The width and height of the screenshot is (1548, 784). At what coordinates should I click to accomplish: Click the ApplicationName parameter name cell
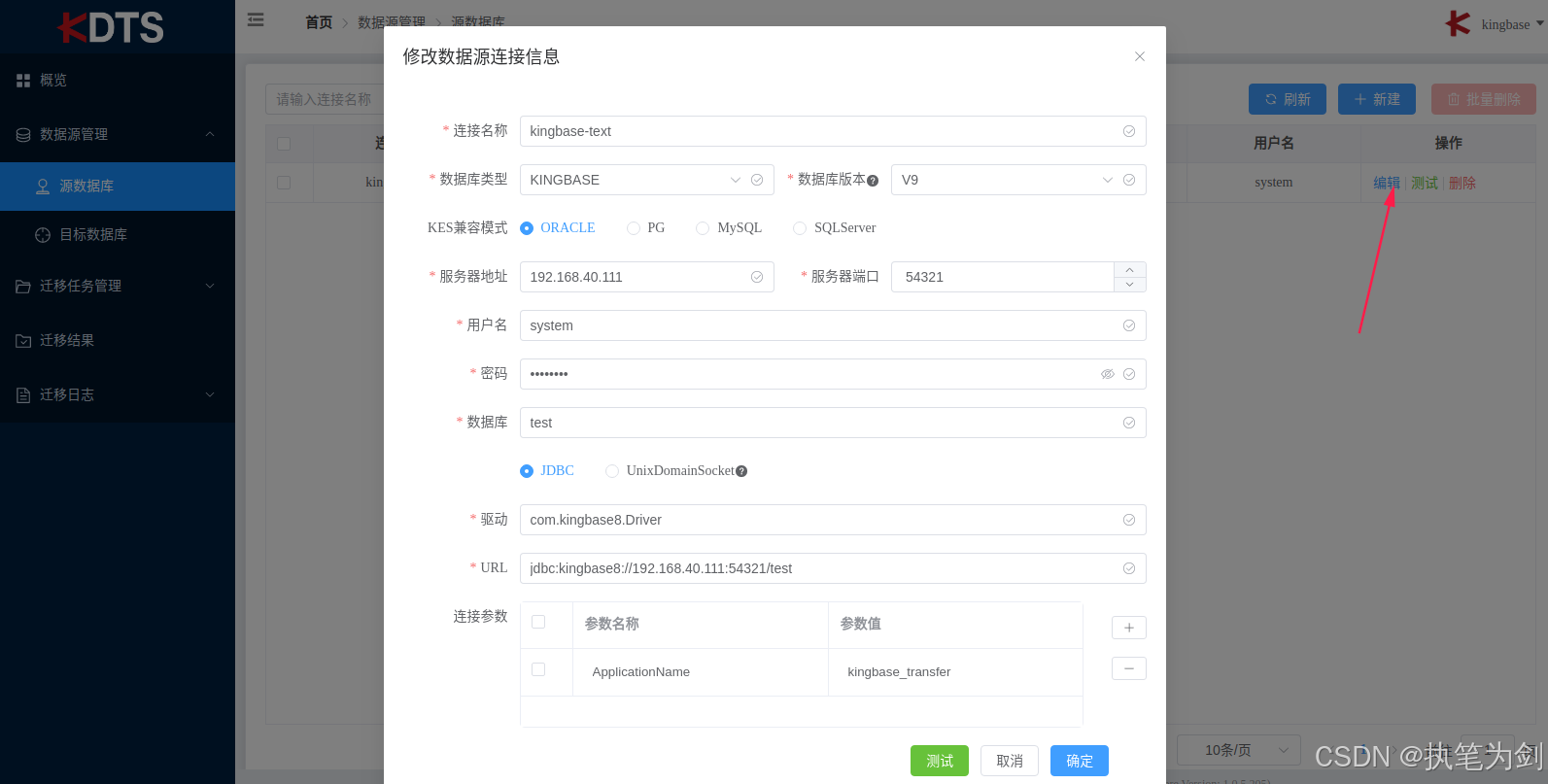point(701,672)
